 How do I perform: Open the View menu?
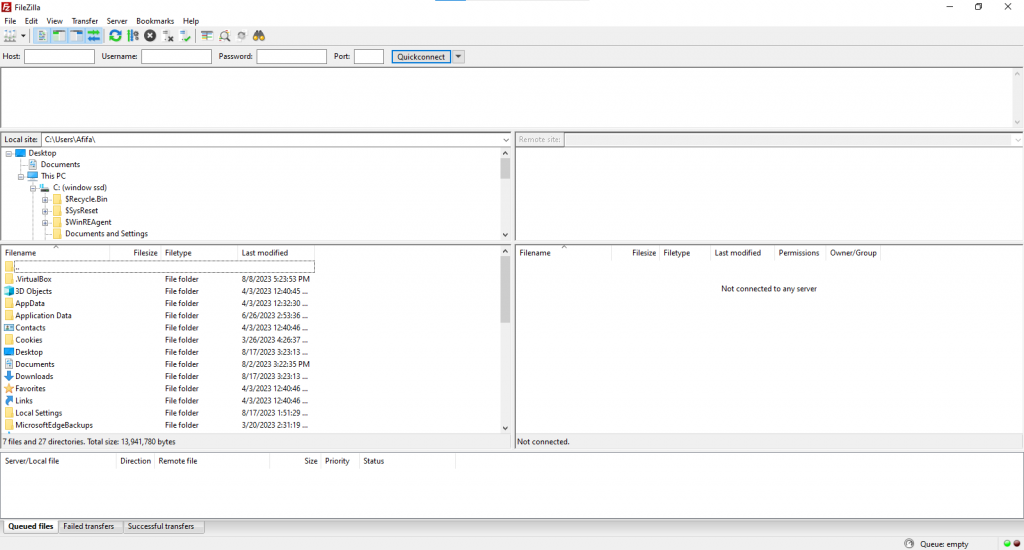(x=55, y=21)
